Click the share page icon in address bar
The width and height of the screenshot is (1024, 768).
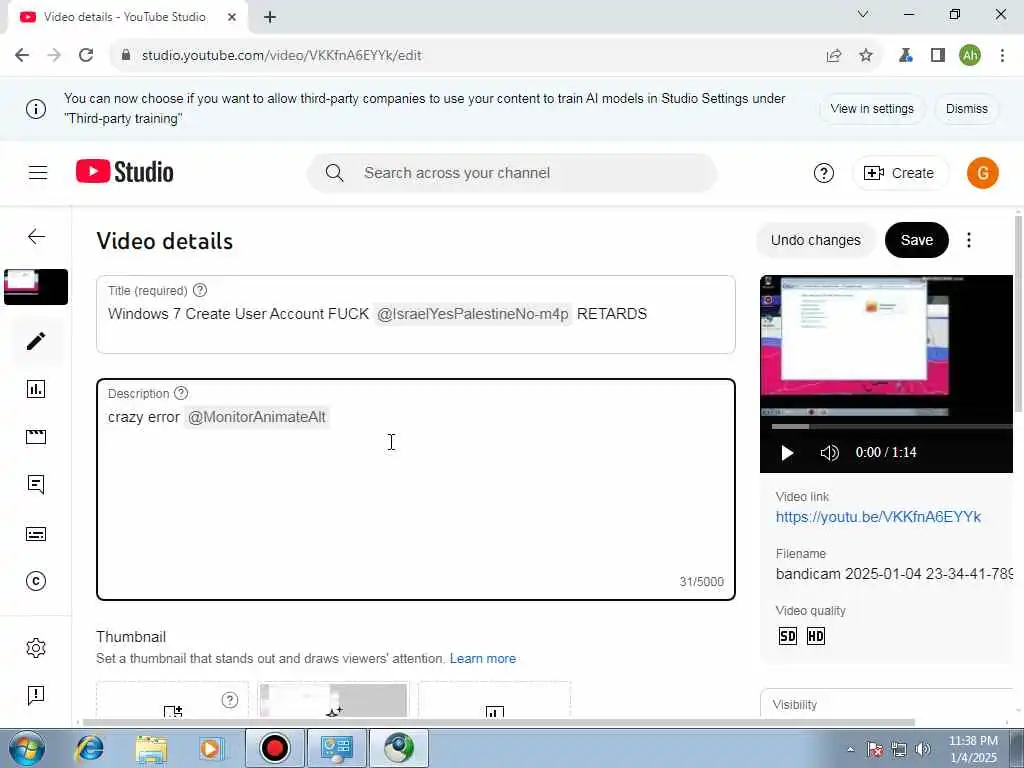coord(834,56)
